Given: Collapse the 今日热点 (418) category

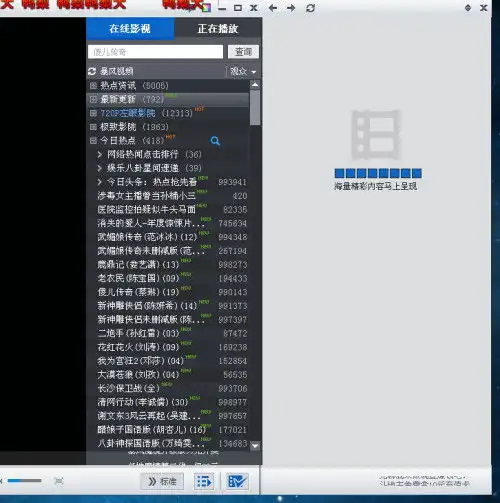Looking at the screenshot, I should [x=93, y=140].
